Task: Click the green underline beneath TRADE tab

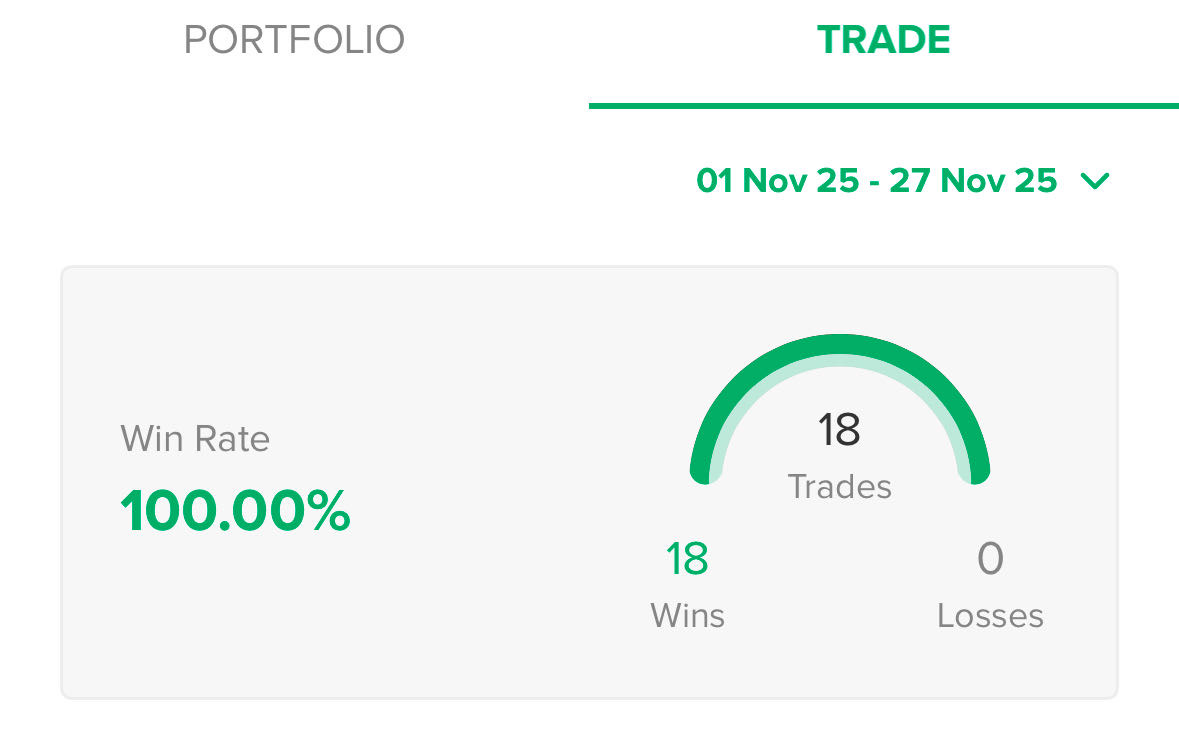Action: pos(883,104)
